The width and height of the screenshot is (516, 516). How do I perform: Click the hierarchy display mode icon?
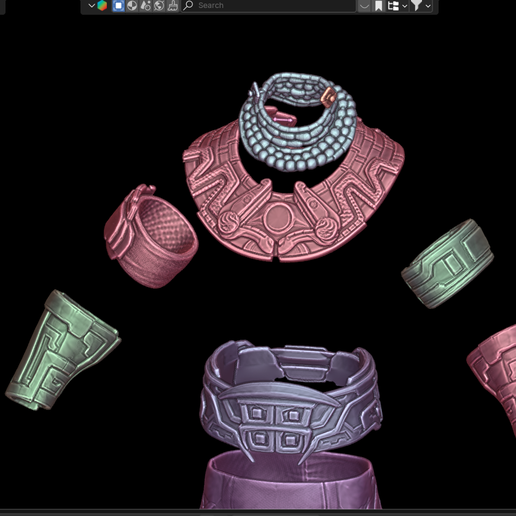[393, 6]
